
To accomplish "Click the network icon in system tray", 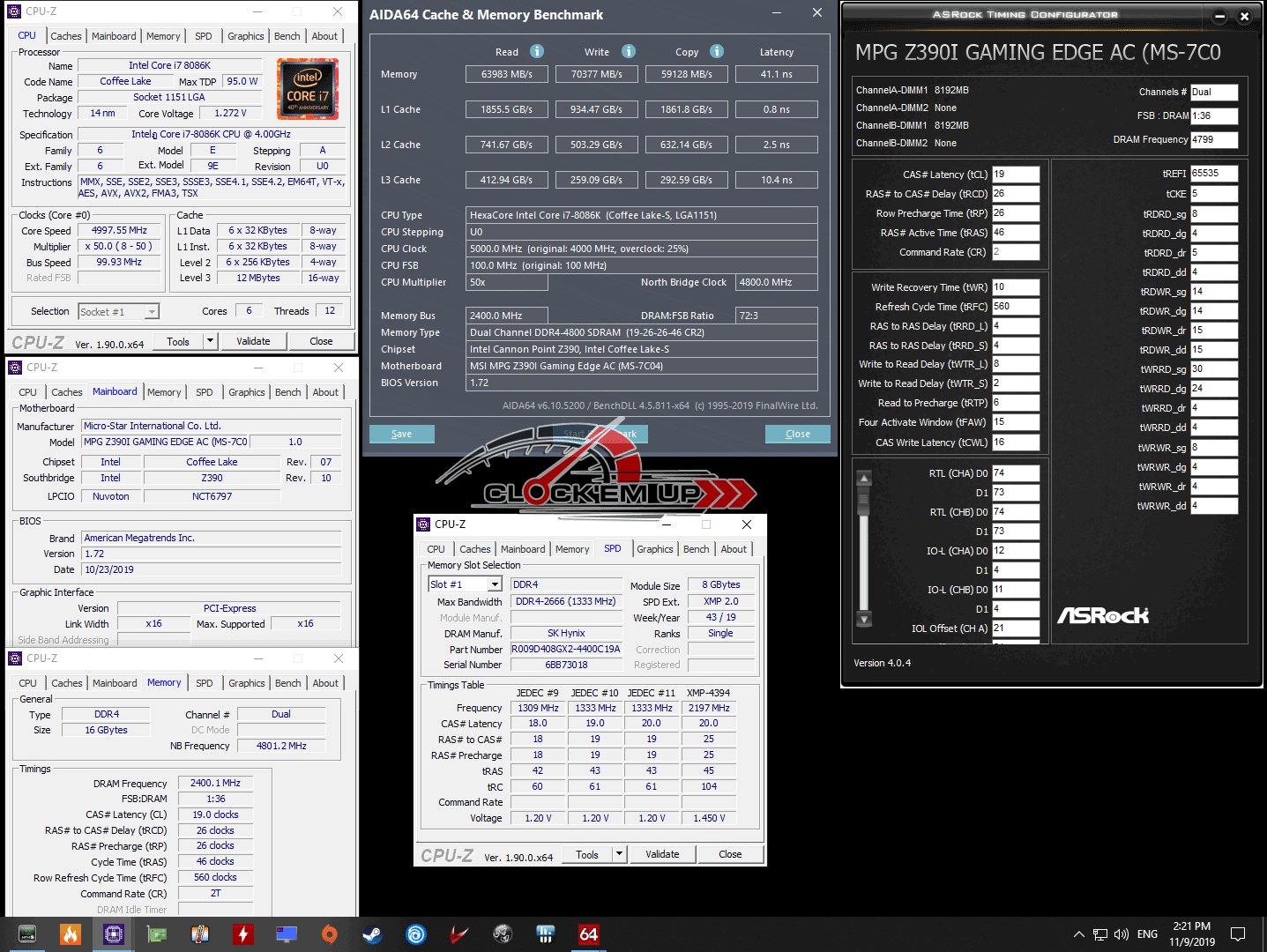I will (1099, 934).
